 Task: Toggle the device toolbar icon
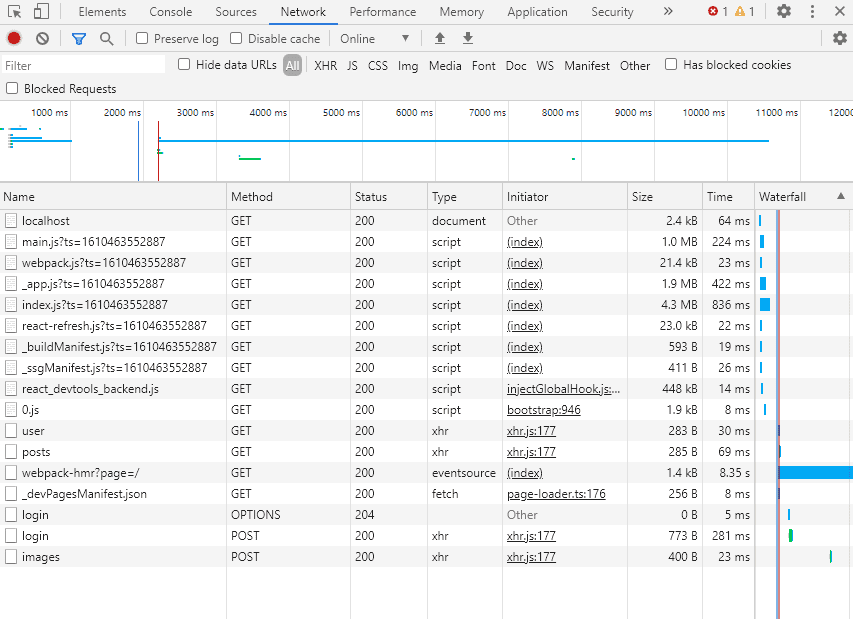(x=41, y=12)
